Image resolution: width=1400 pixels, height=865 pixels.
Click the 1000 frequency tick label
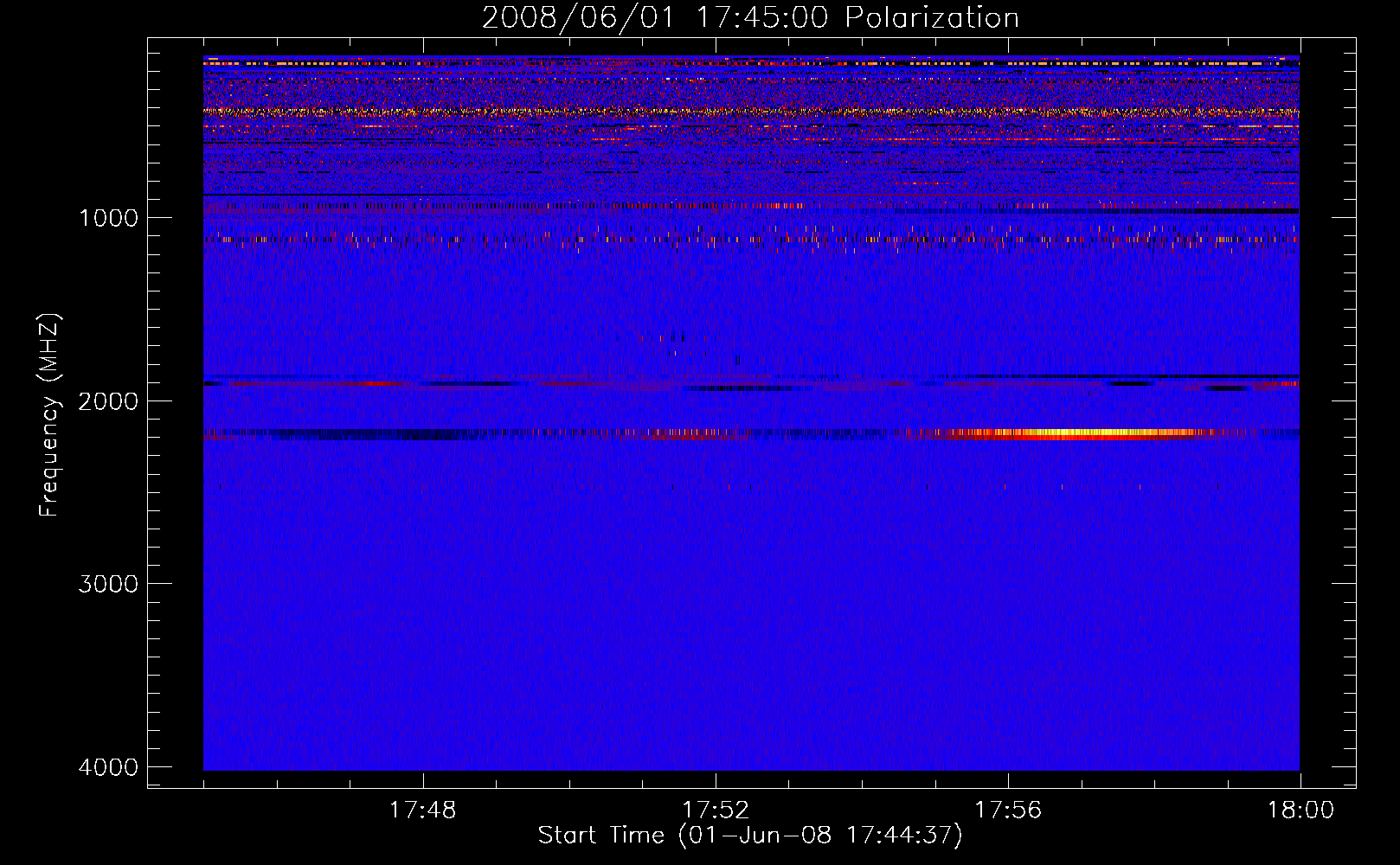pos(108,218)
